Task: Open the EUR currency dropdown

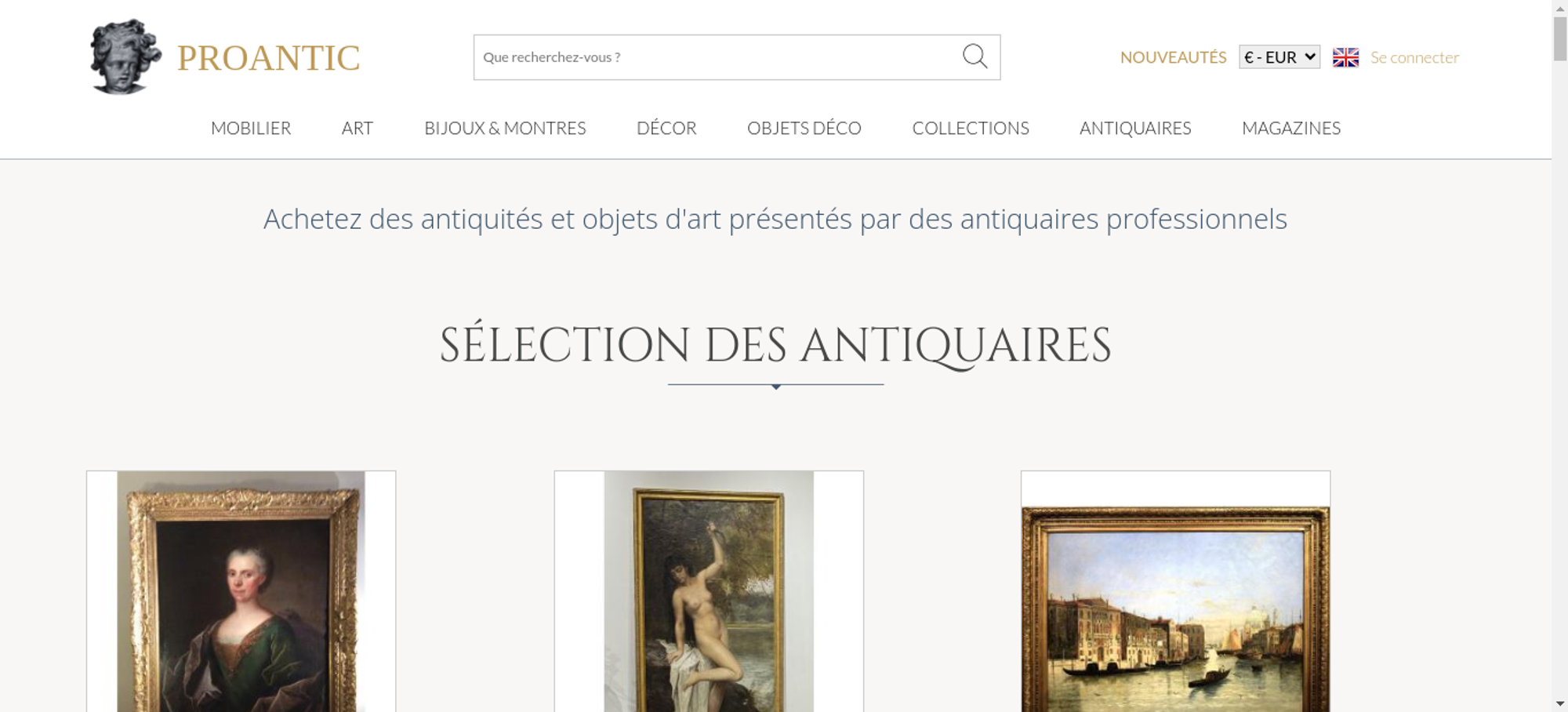Action: [1279, 57]
